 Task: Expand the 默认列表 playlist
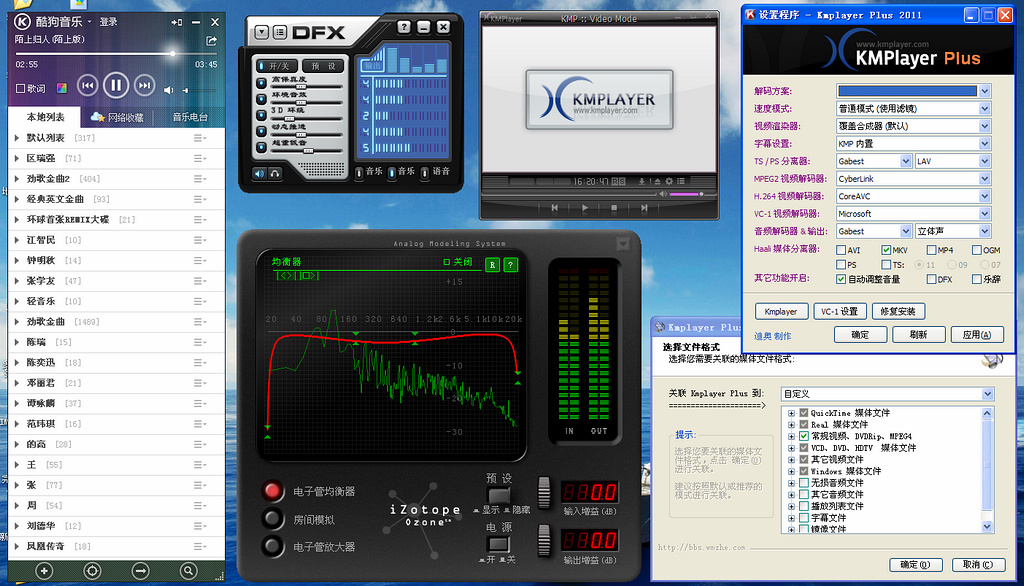[17, 138]
